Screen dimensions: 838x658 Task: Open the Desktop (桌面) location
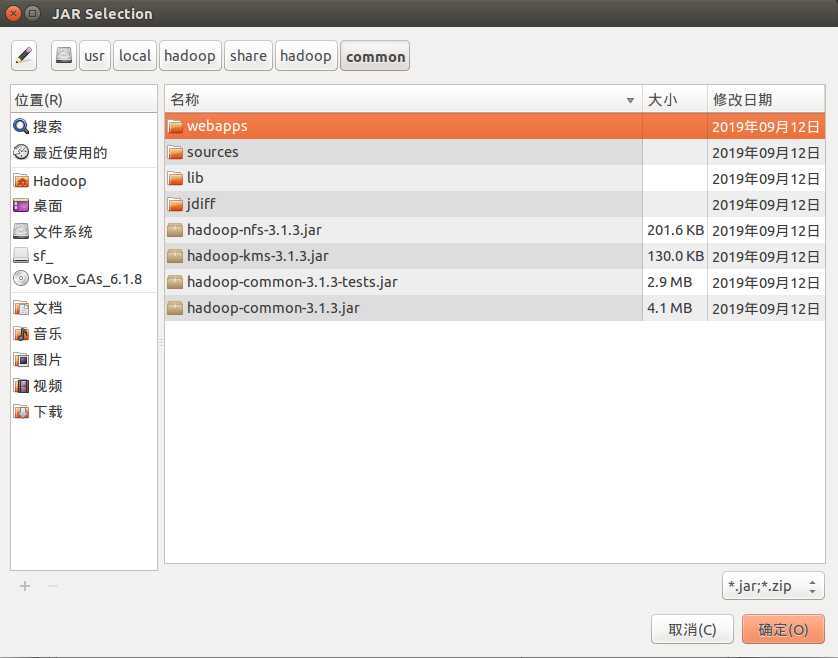click(84, 206)
